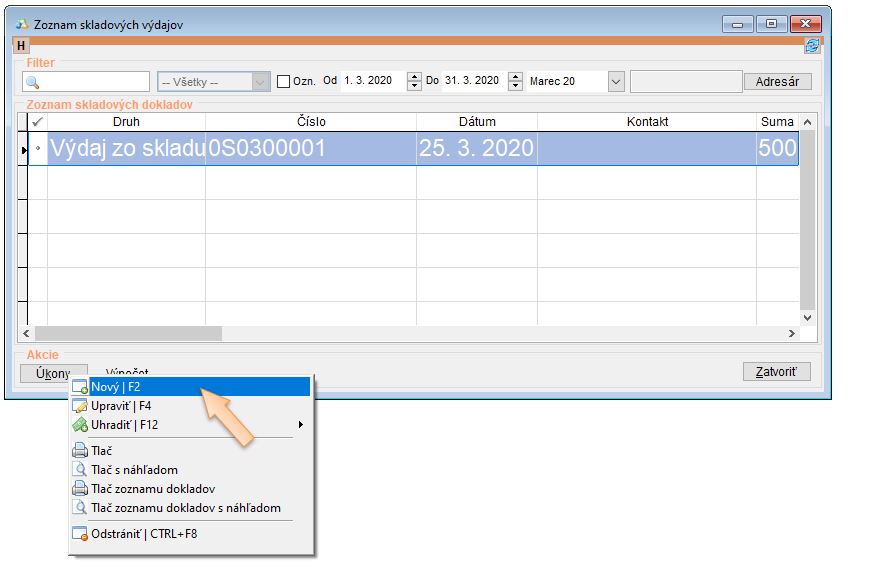Choose Tlač zoznamu dokladov menu entry
Viewport: 884px width, 572px height.
pos(152,489)
